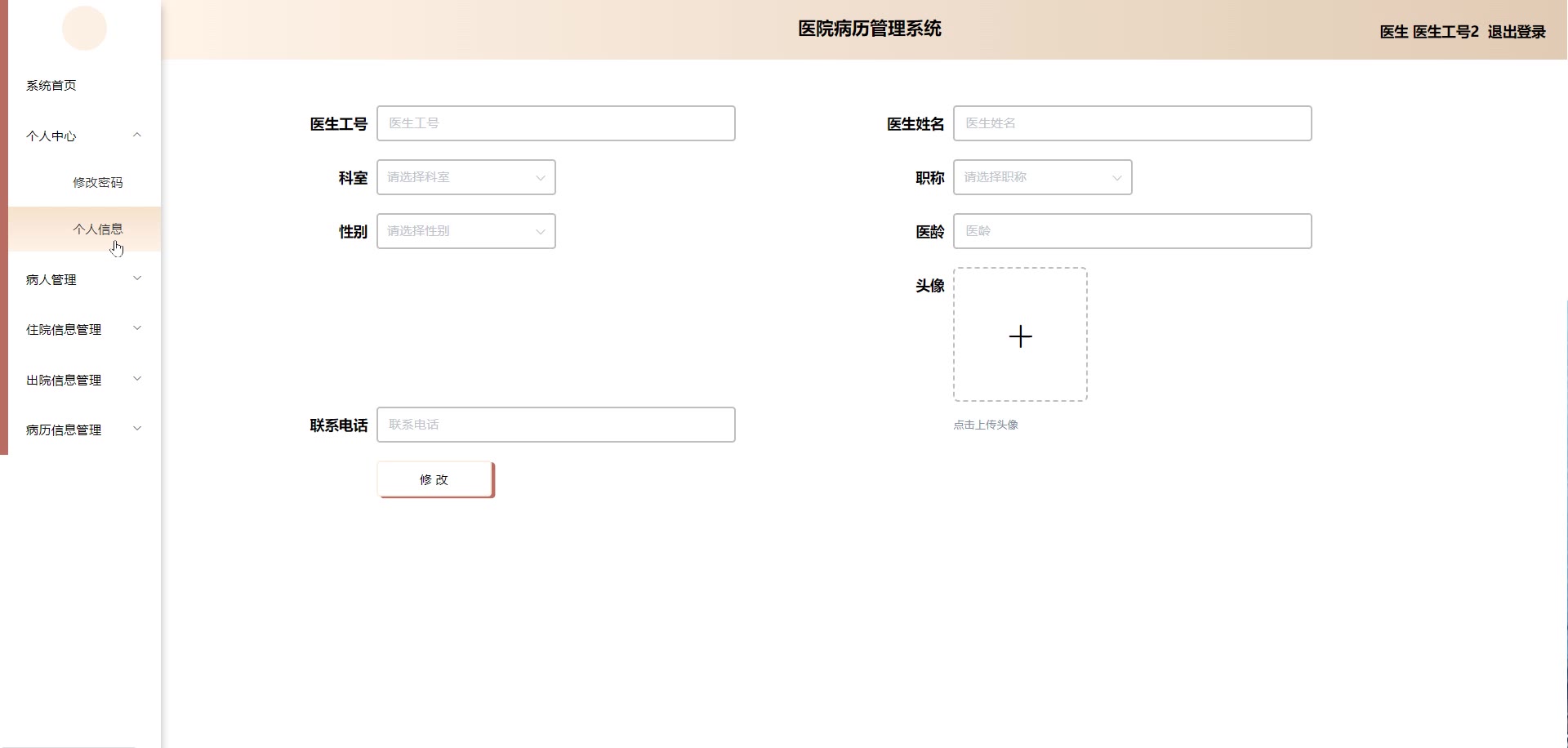The width and height of the screenshot is (1568, 748).
Task: Click 退出登录 to log out
Action: click(1517, 32)
